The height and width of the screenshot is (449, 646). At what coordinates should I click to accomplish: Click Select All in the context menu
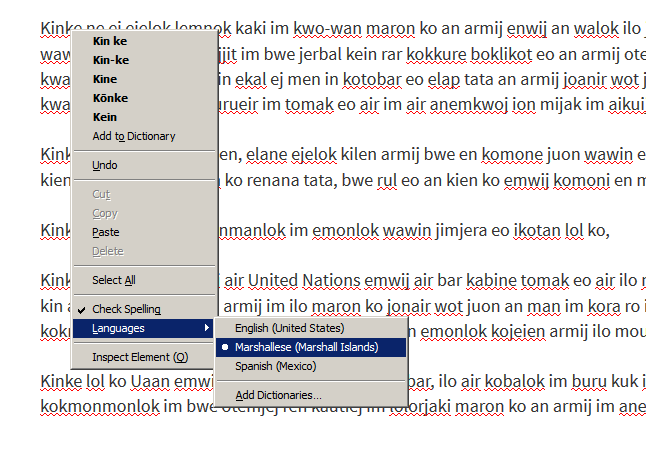144,280
